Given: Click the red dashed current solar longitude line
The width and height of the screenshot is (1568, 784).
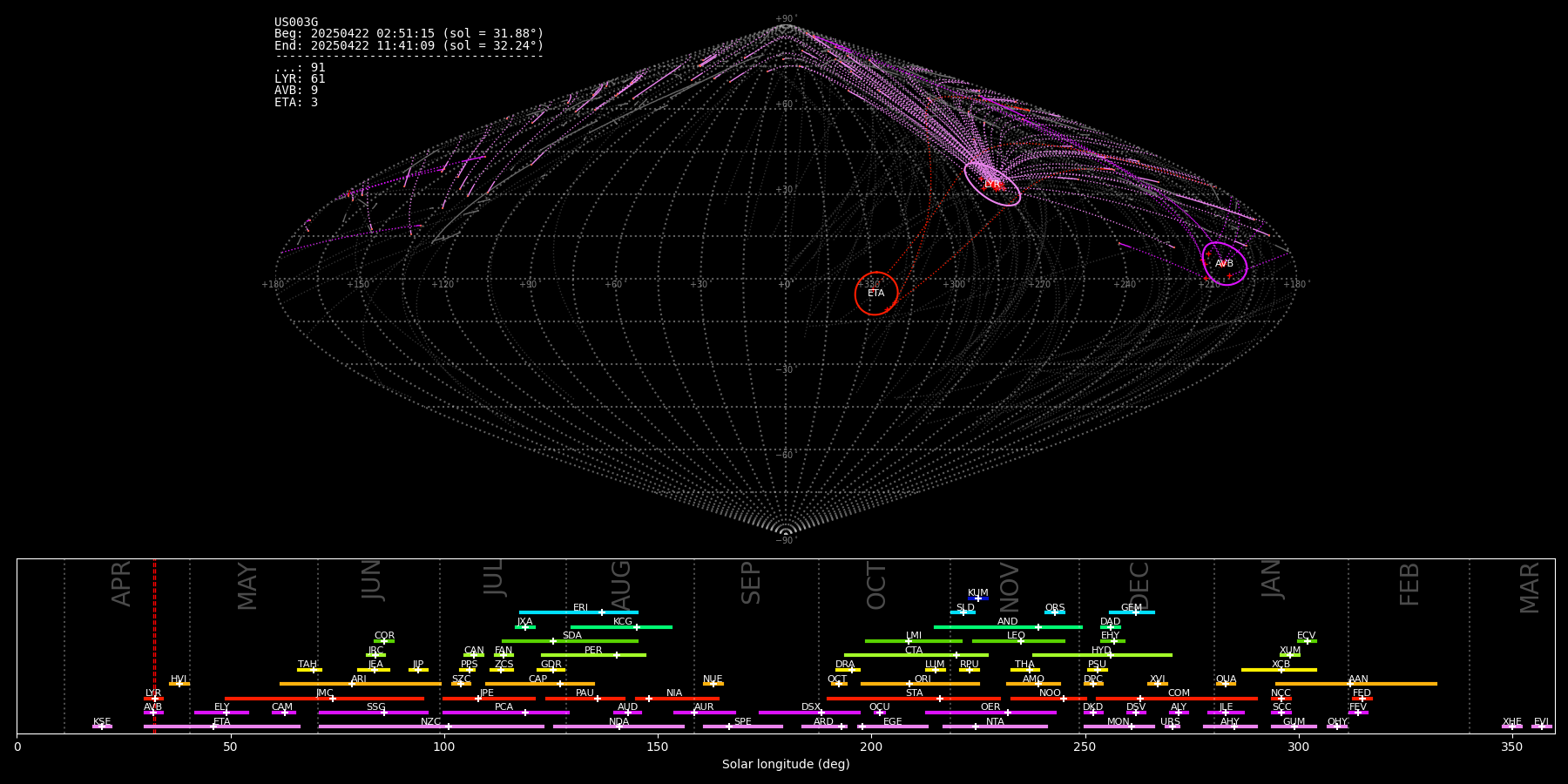Looking at the screenshot, I should [155, 645].
